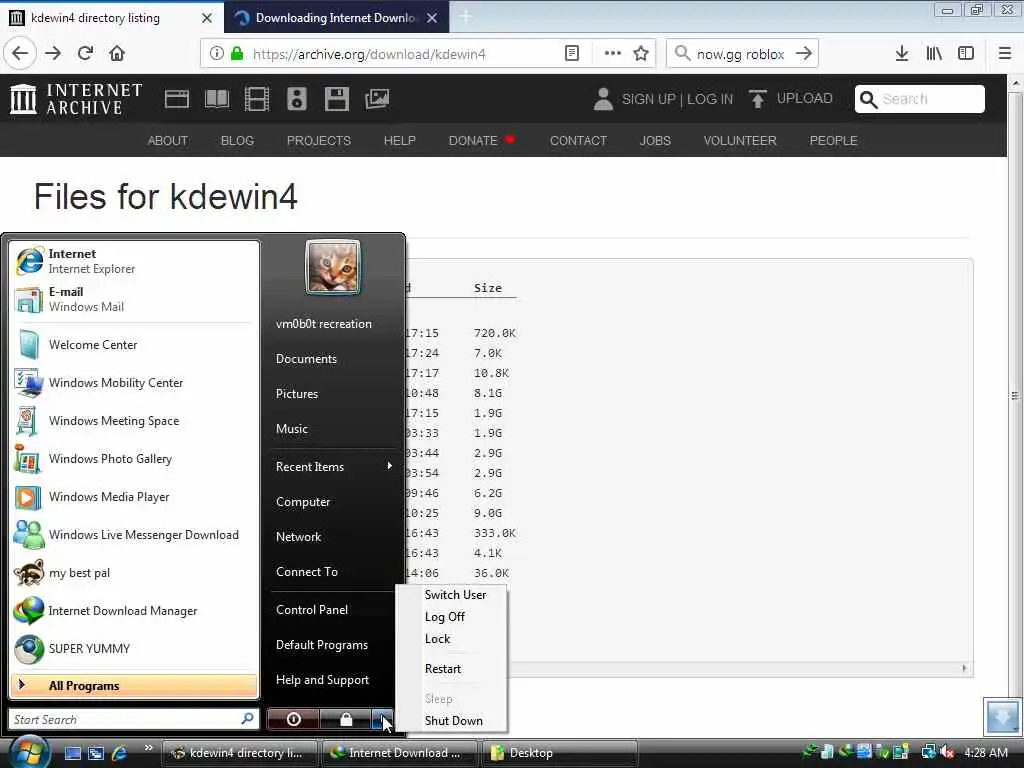
Task: Click the Start menu user picture
Action: pos(332,268)
